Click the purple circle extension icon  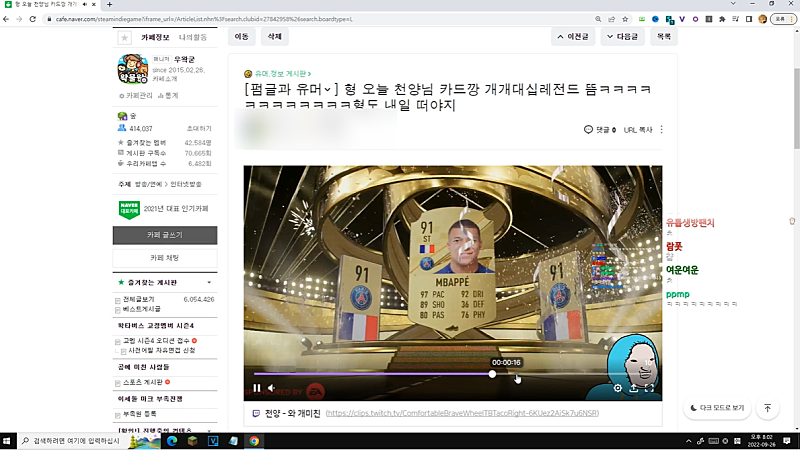695,19
